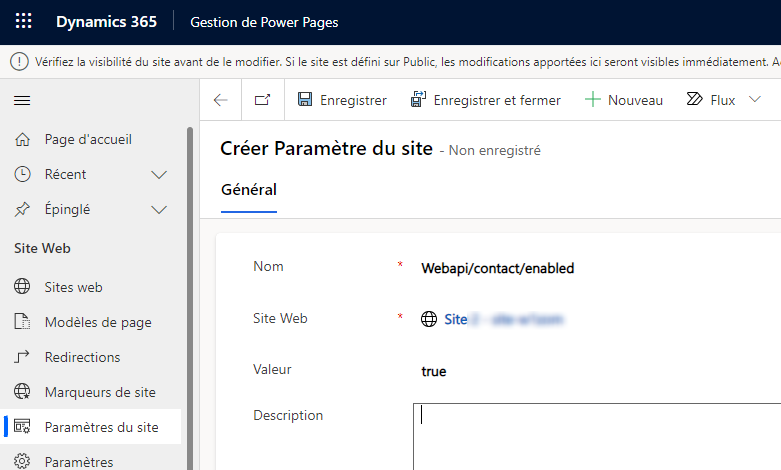Click the visibility warning notification text
Image resolution: width=781 pixels, height=470 pixels.
[x=407, y=62]
